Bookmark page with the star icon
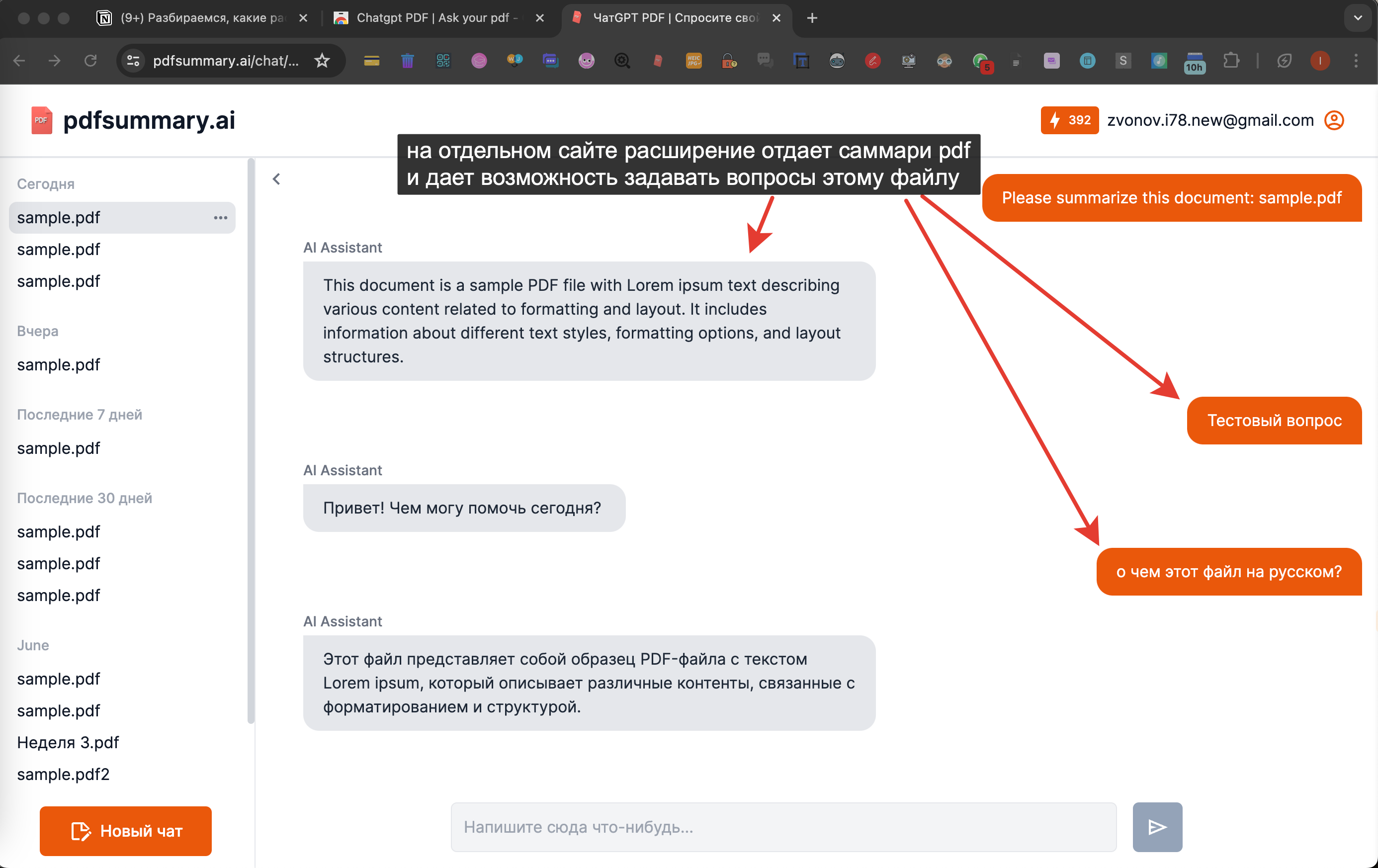This screenshot has width=1378, height=868. click(322, 61)
